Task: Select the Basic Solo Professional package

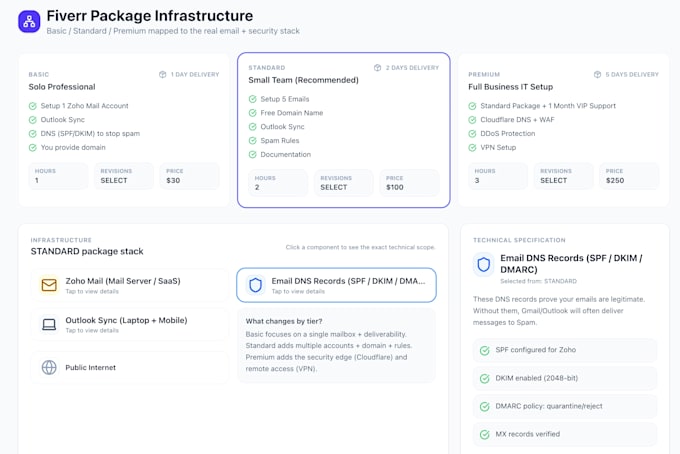Action: [x=124, y=130]
